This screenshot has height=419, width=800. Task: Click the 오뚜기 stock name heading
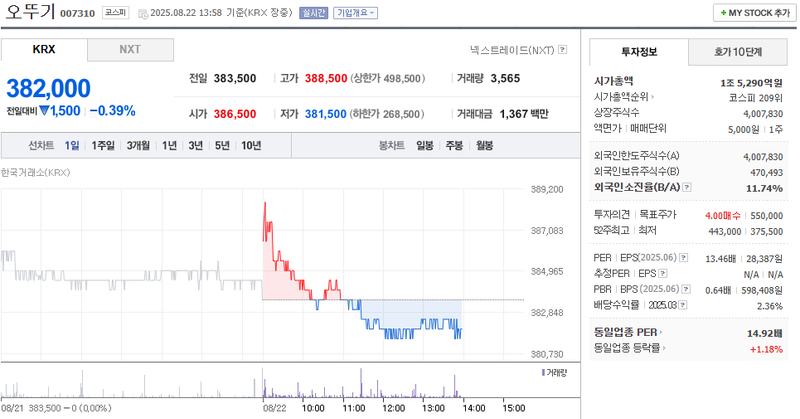click(x=30, y=11)
